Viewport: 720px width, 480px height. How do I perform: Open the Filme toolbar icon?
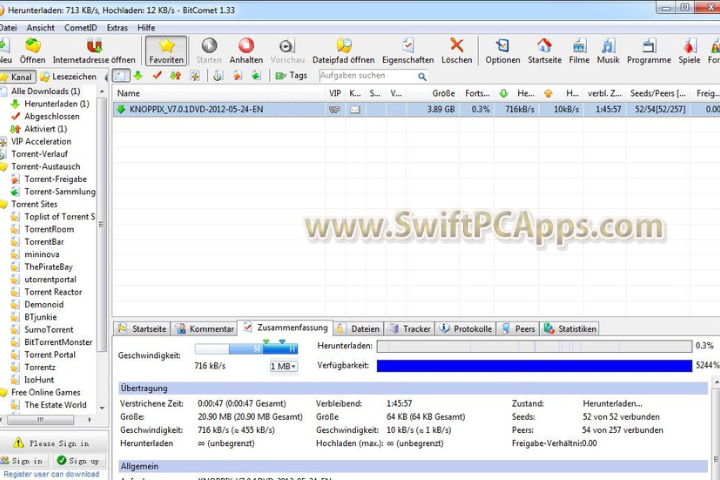point(579,51)
